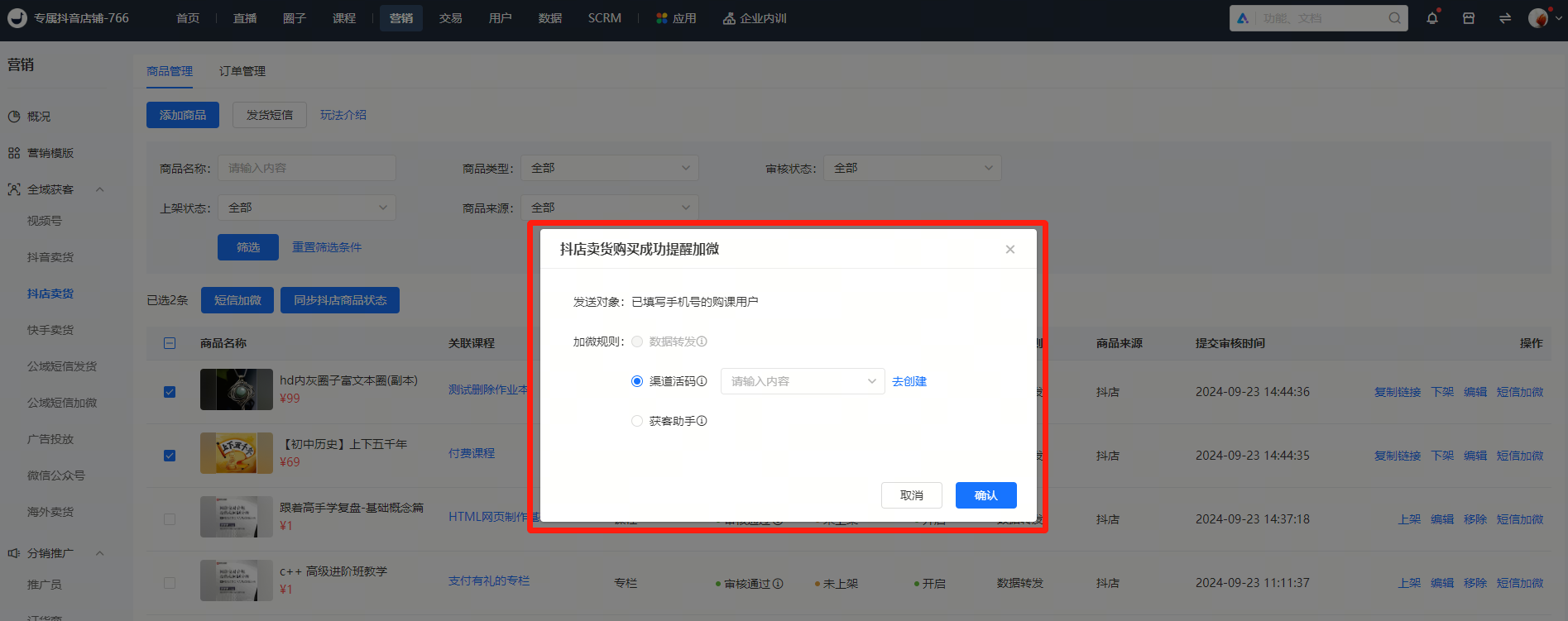Click 重置筛选条件 link
The width and height of the screenshot is (1568, 621).
coord(327,247)
